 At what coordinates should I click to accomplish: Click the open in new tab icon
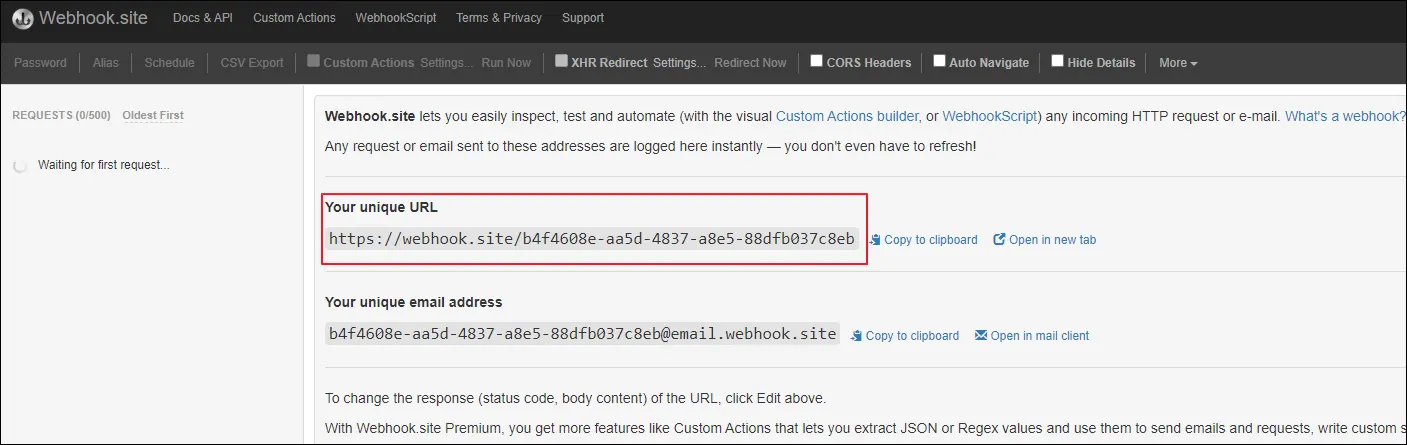(x=999, y=240)
